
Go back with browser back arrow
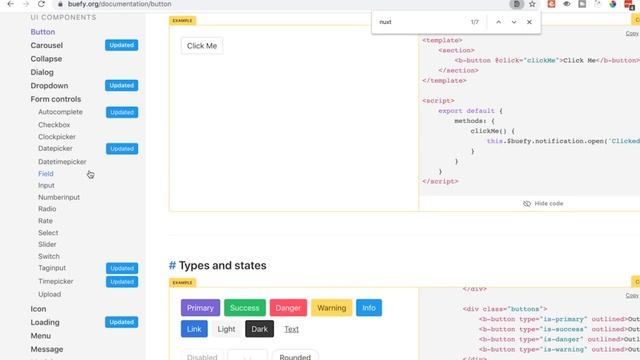coord(11,4)
